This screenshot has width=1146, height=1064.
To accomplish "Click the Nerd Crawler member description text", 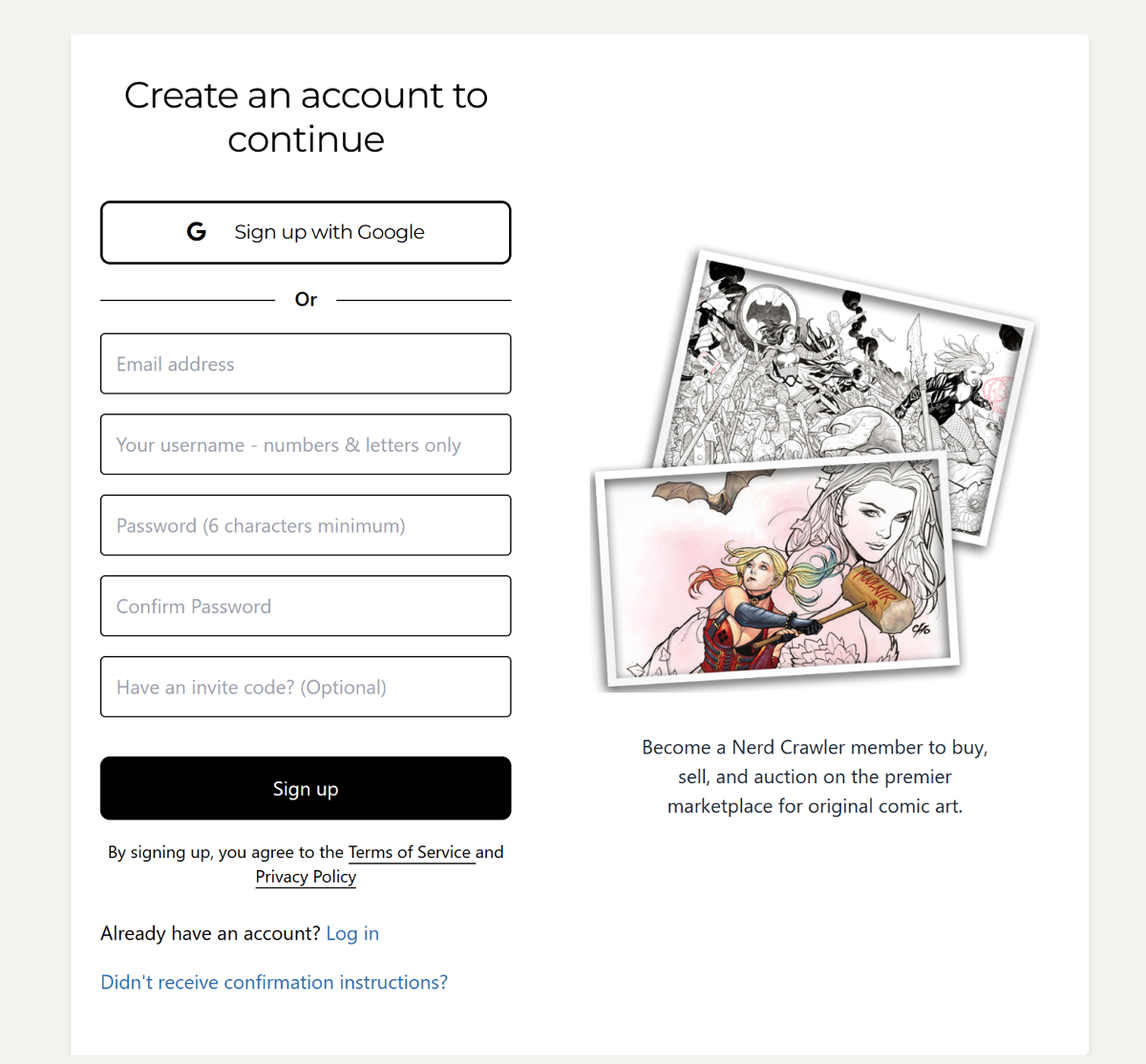I will pos(815,777).
